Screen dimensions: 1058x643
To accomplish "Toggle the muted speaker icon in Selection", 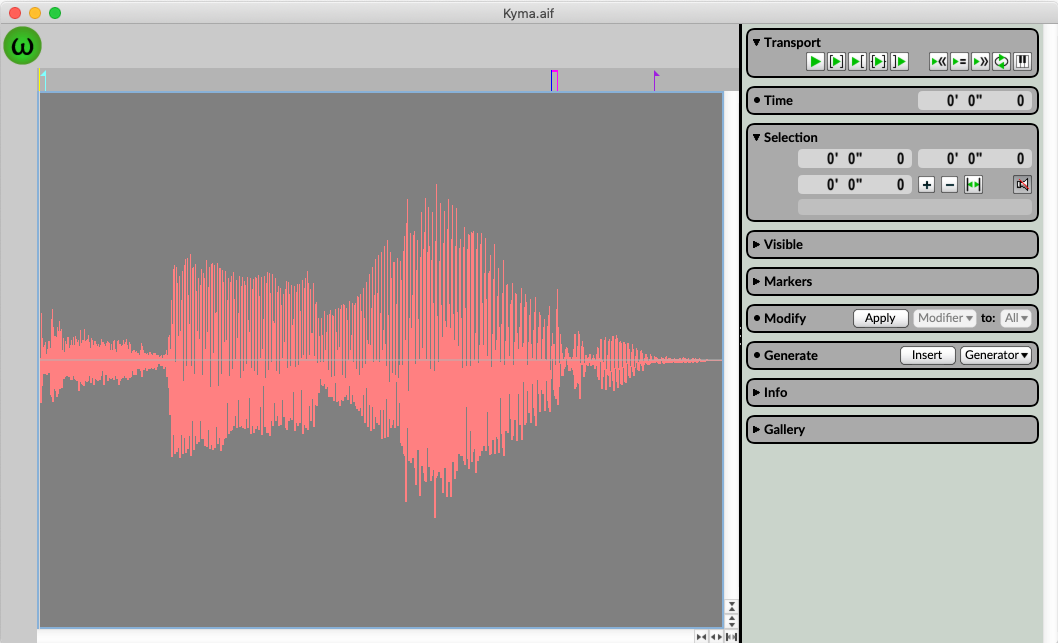I will coord(1022,185).
